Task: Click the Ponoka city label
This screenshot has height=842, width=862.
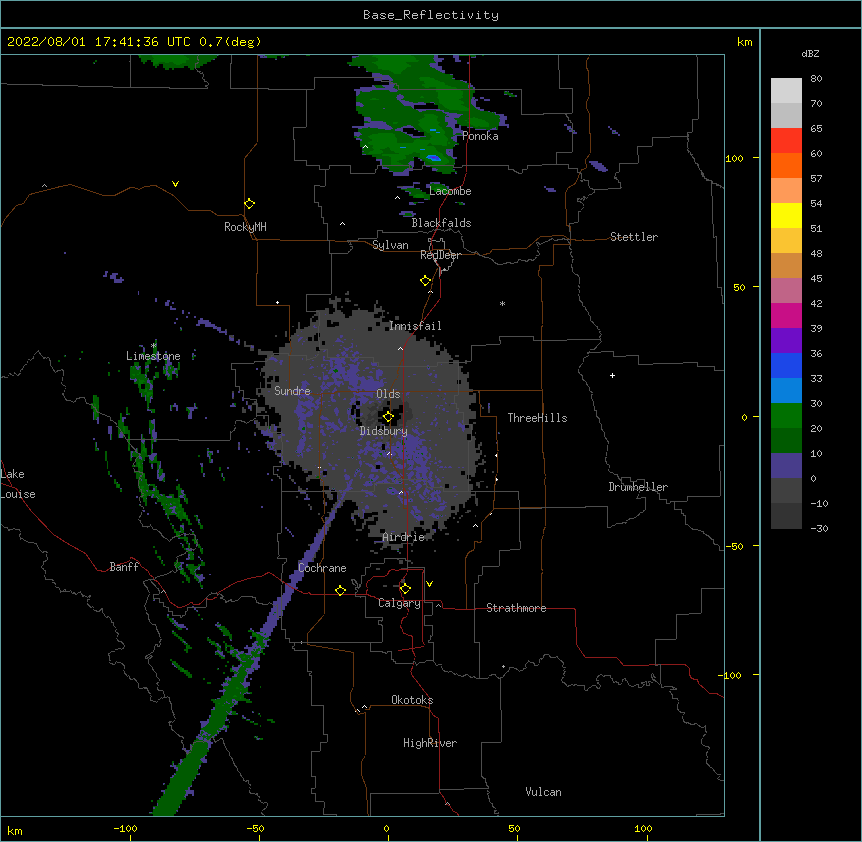Action: (x=480, y=136)
